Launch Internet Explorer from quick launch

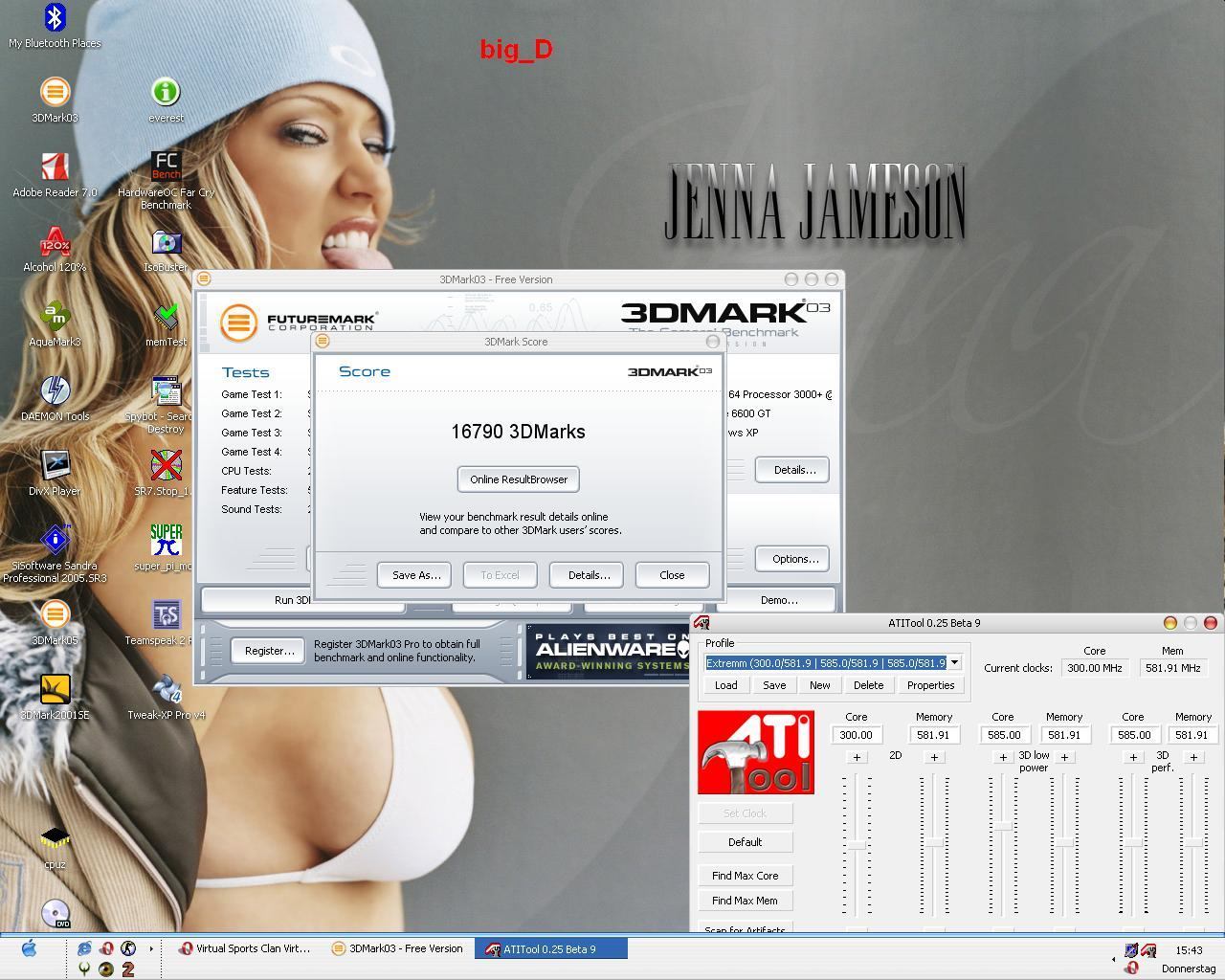point(85,948)
